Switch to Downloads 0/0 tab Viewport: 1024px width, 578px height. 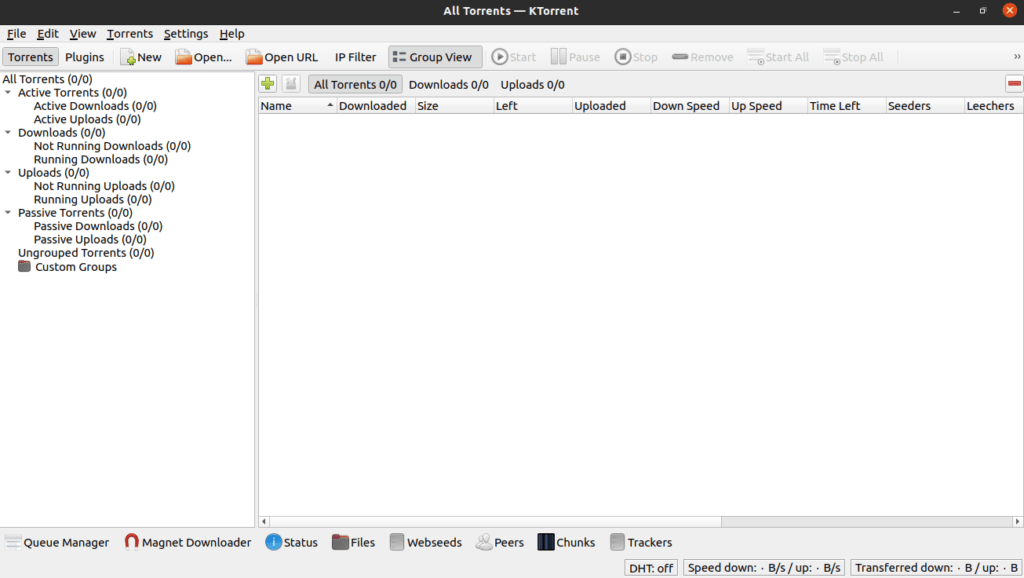449,84
